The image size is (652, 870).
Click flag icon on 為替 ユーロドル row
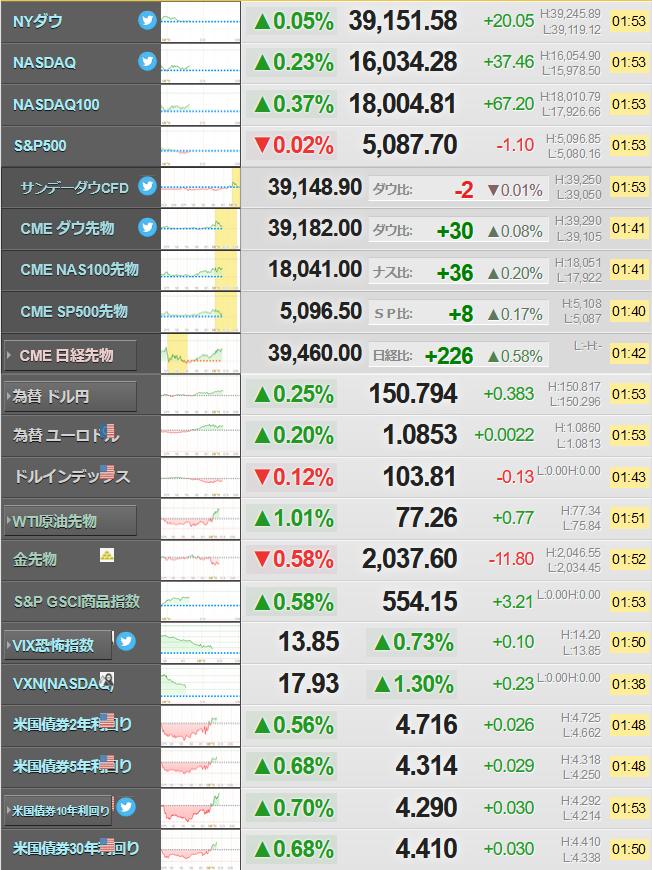(x=109, y=432)
